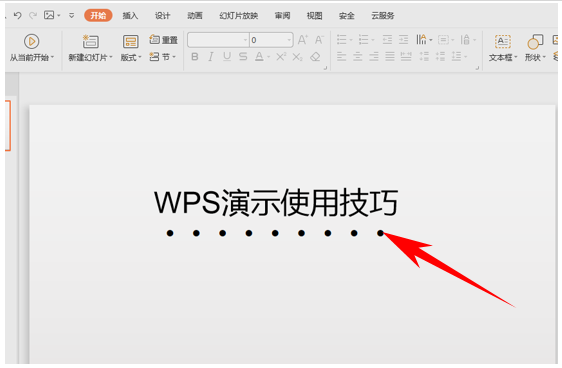Click the bullet list icon
This screenshot has height=368, width=562.
(x=342, y=39)
